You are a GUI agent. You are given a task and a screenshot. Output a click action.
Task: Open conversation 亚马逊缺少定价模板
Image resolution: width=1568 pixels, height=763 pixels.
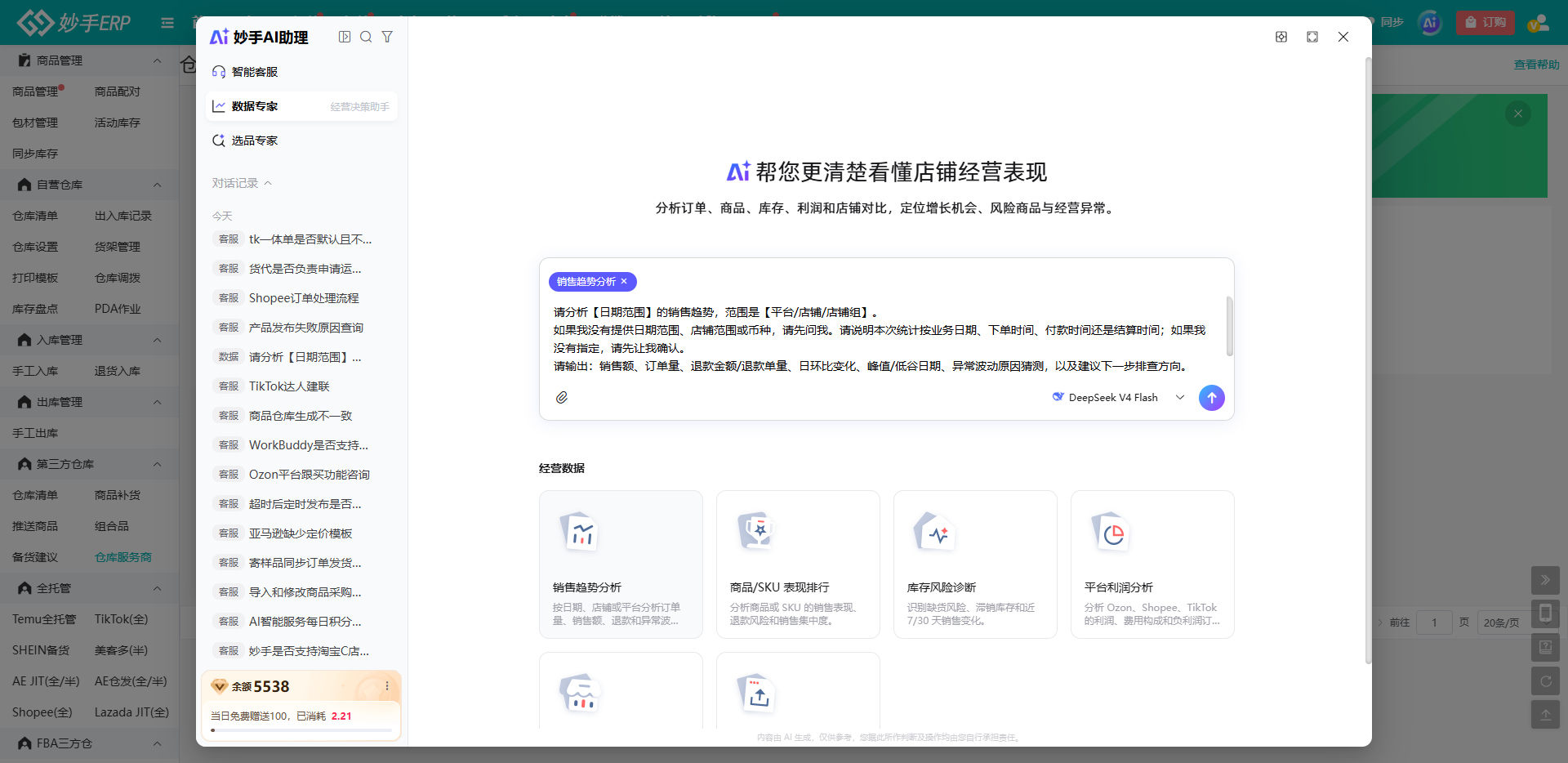pyautogui.click(x=301, y=533)
